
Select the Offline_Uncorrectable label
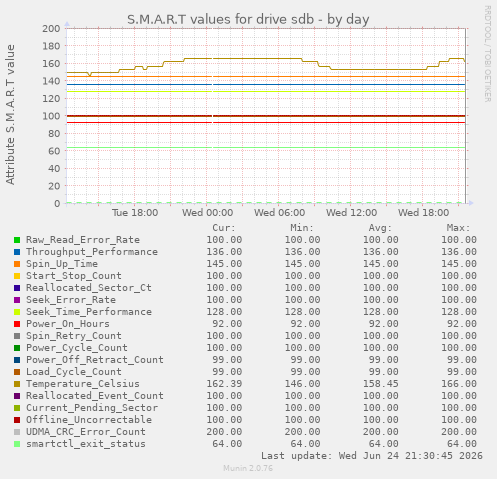pos(89,420)
